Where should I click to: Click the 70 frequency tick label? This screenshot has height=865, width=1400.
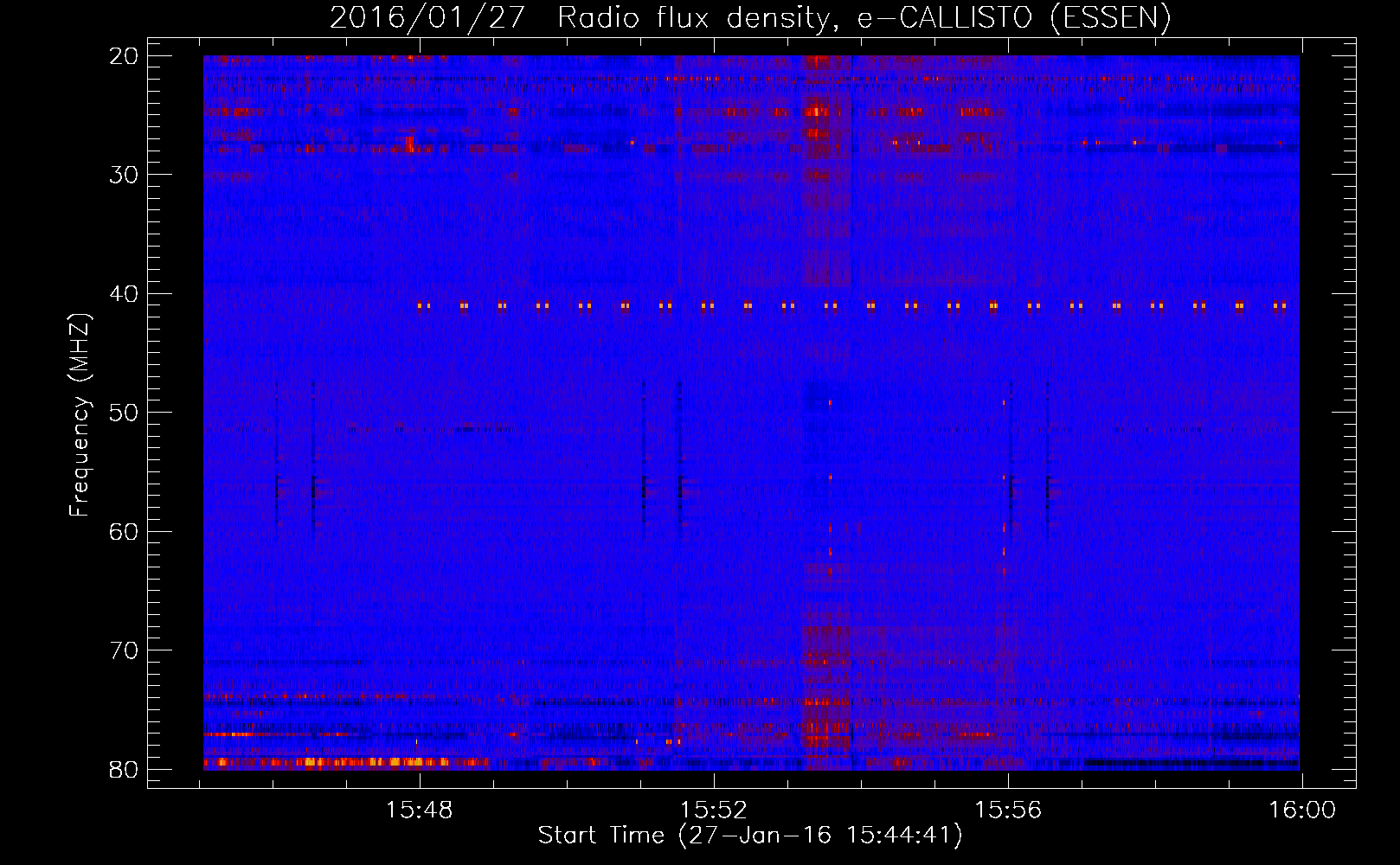click(x=125, y=650)
